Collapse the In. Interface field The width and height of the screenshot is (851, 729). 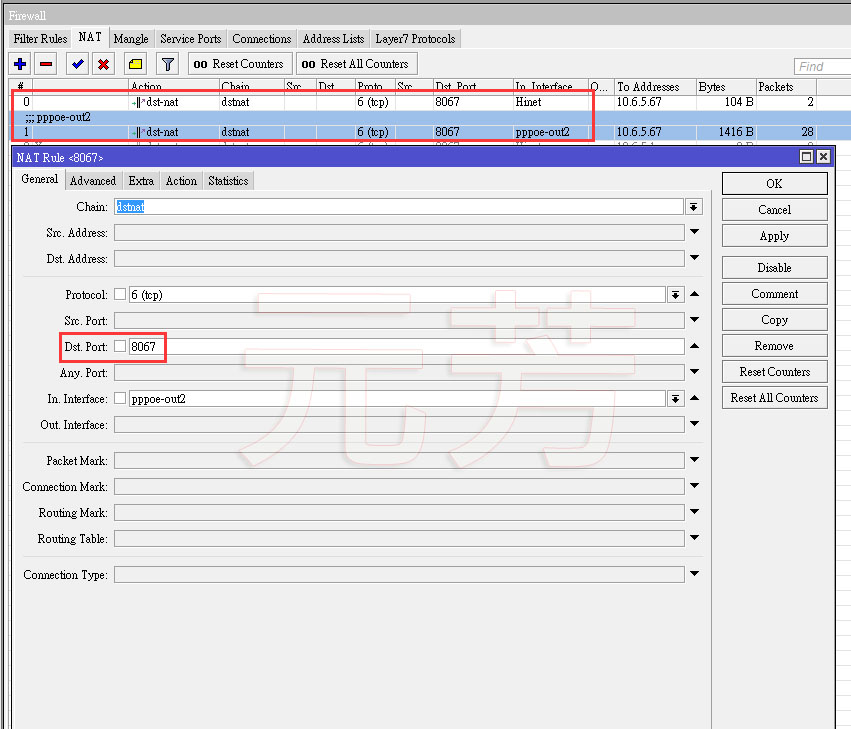coord(695,398)
